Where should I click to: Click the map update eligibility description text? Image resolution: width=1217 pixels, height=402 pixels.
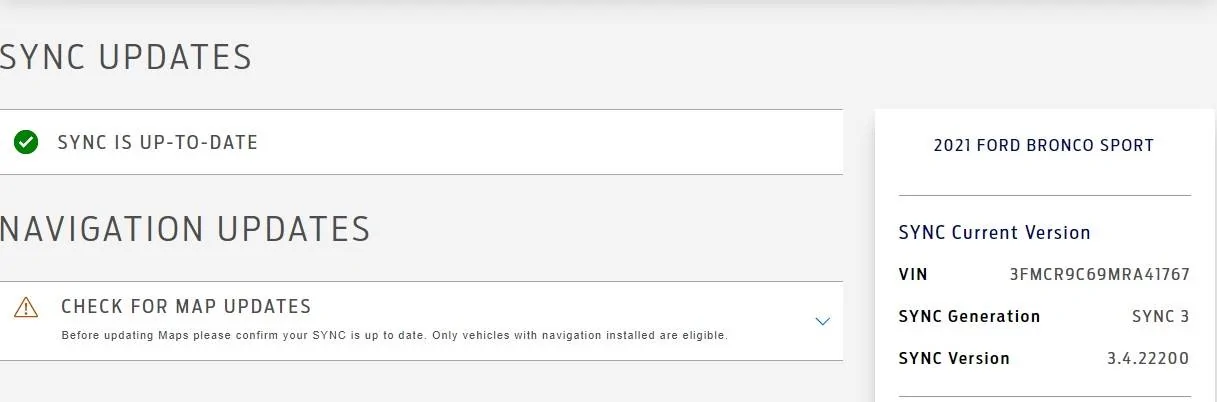[x=394, y=335]
